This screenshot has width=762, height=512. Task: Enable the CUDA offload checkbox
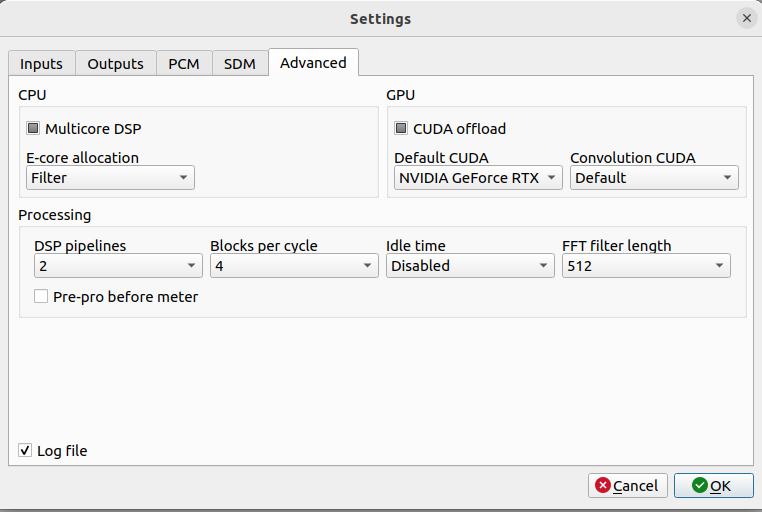401,129
